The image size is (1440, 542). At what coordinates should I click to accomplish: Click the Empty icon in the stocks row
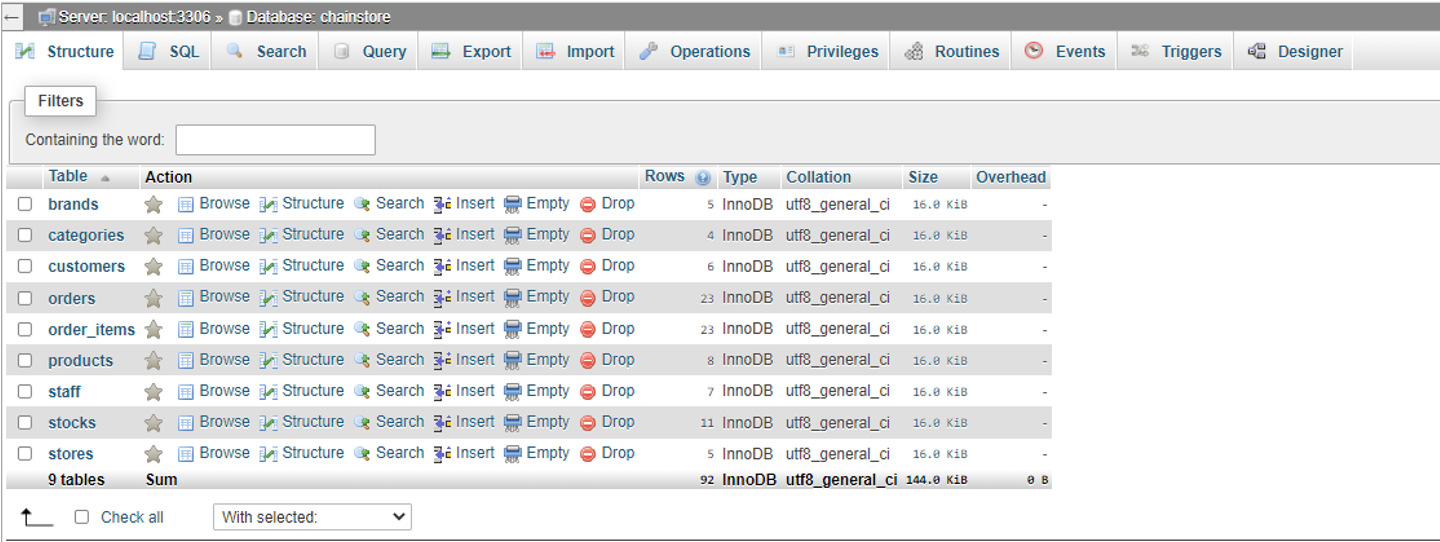point(513,422)
